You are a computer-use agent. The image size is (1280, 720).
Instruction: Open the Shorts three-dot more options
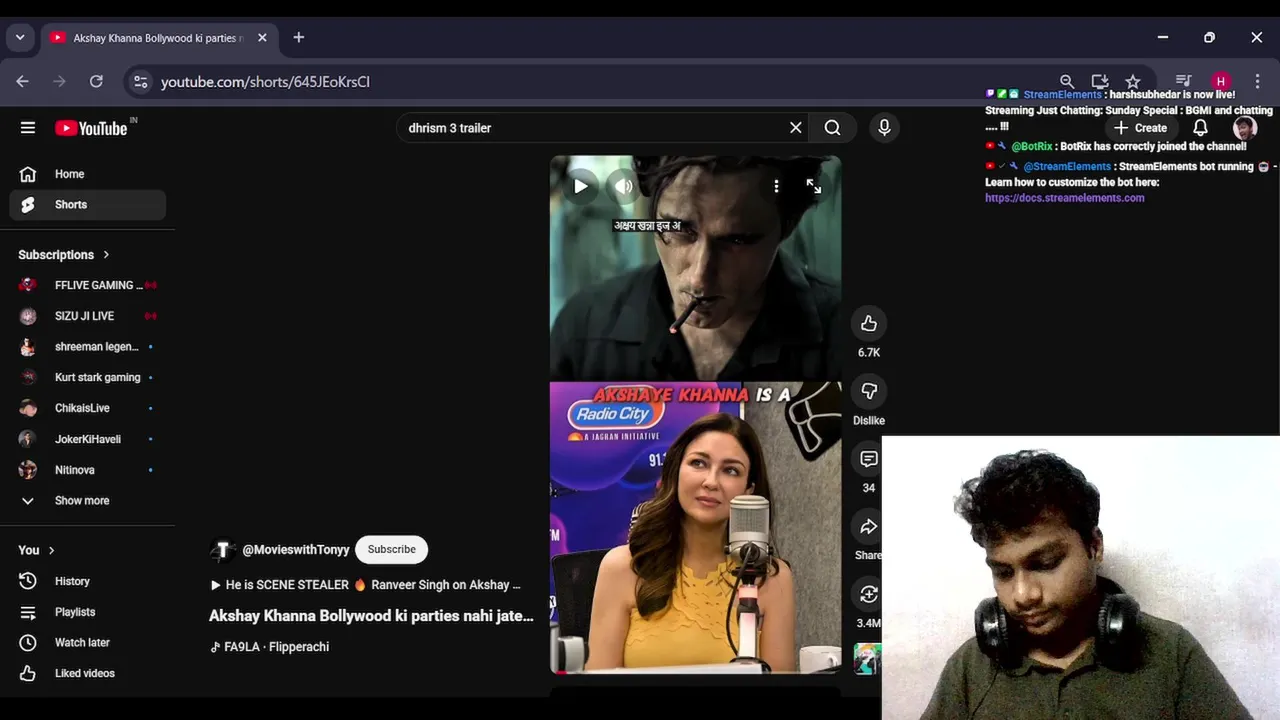click(776, 187)
